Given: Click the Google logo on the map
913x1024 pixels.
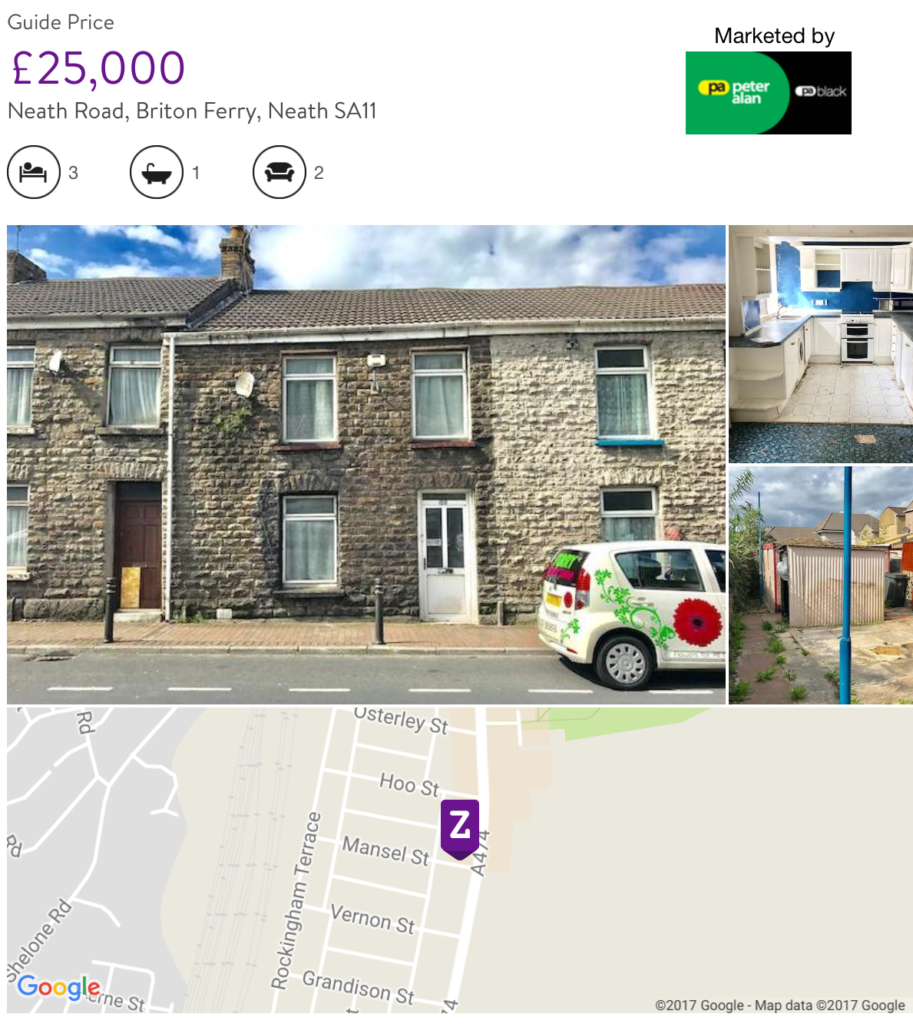Looking at the screenshot, I should 59,988.
